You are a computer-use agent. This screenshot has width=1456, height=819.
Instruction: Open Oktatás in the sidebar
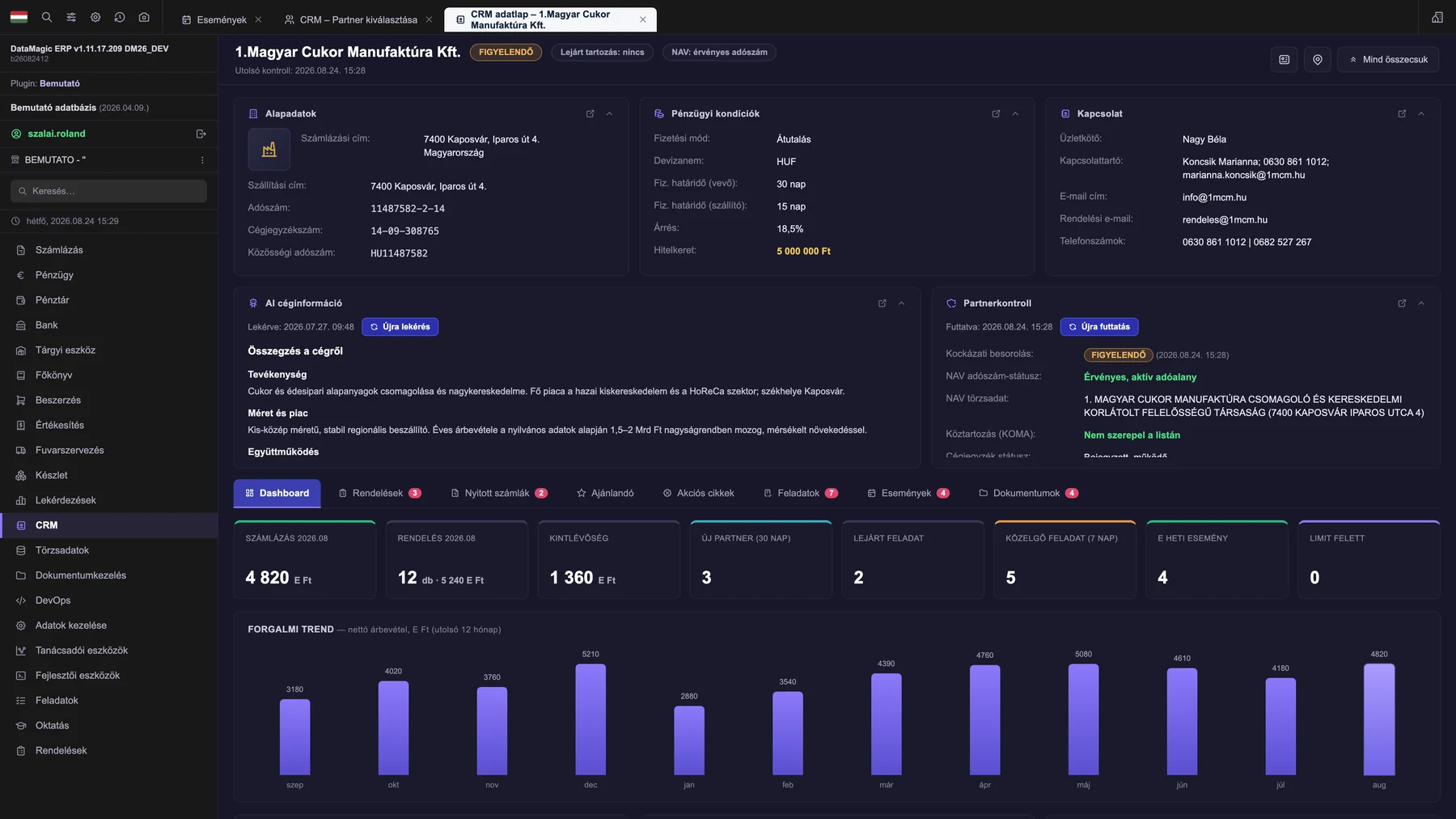(x=109, y=725)
